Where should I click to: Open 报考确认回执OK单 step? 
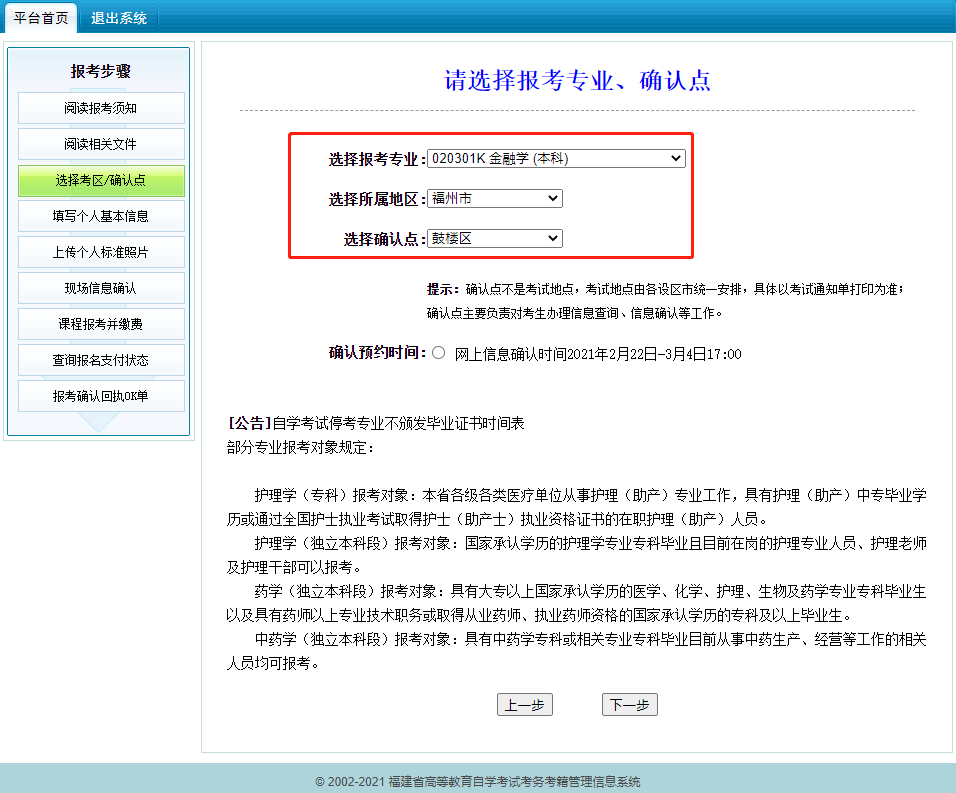click(x=101, y=396)
